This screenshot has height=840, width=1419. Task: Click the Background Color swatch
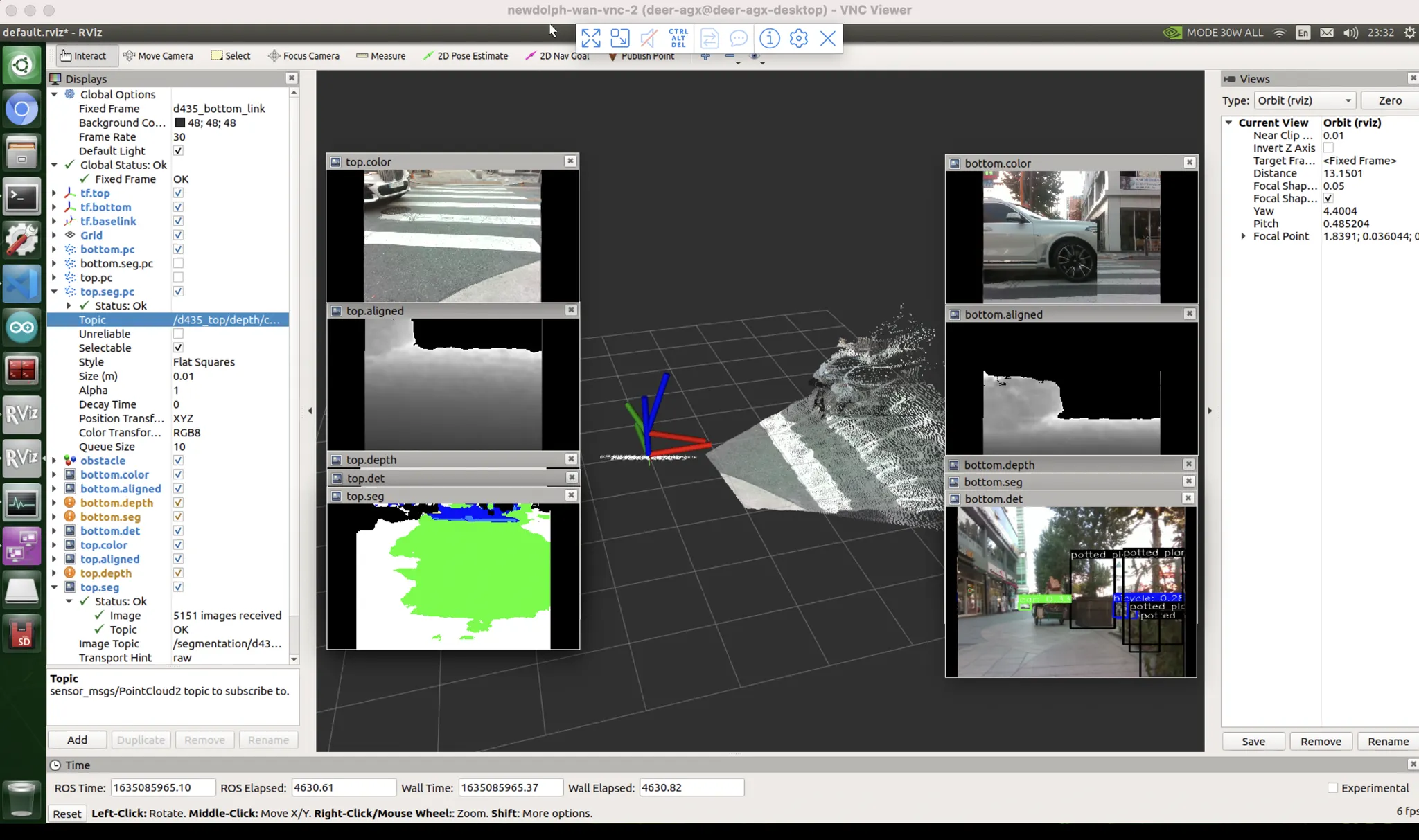click(x=179, y=123)
